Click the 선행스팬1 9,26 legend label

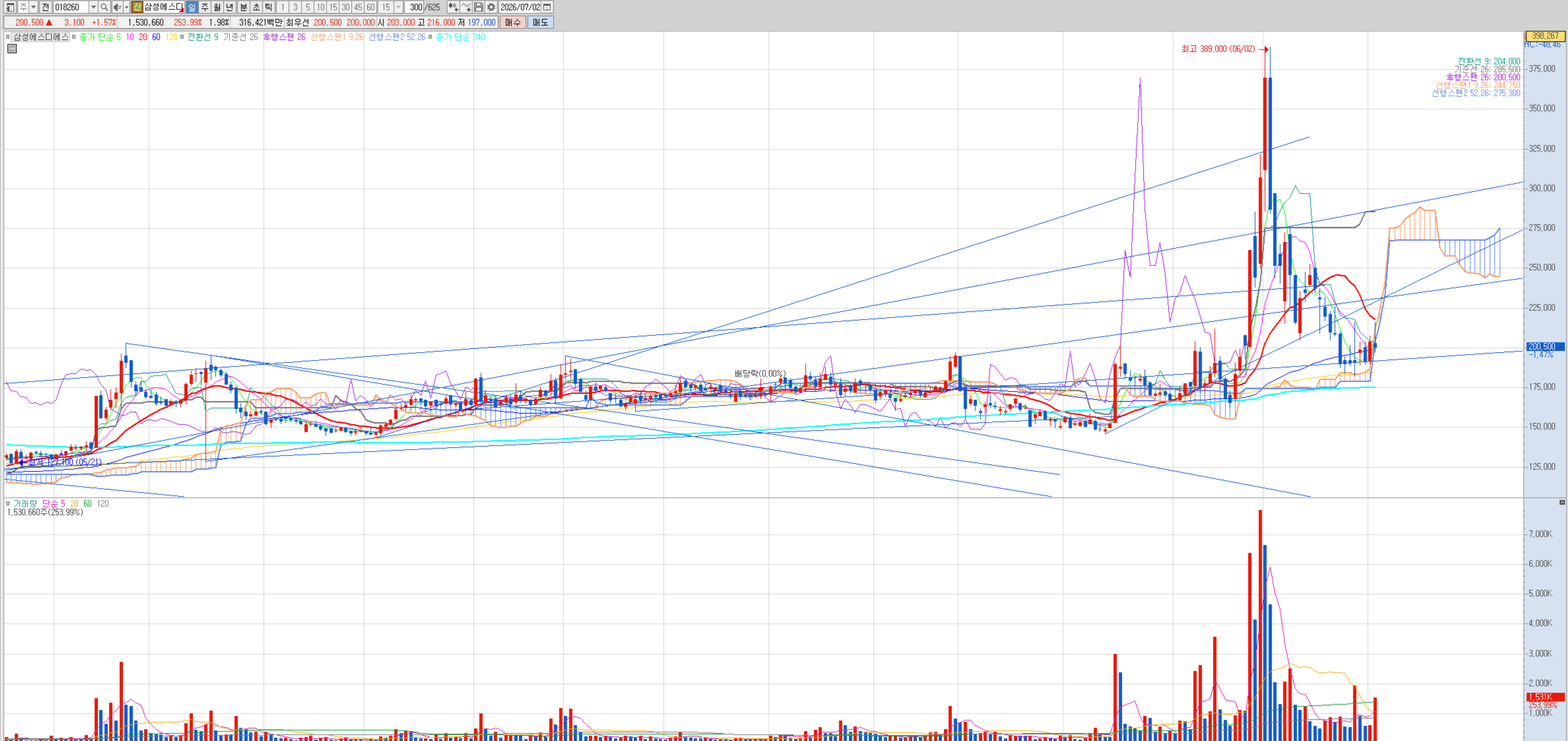337,37
